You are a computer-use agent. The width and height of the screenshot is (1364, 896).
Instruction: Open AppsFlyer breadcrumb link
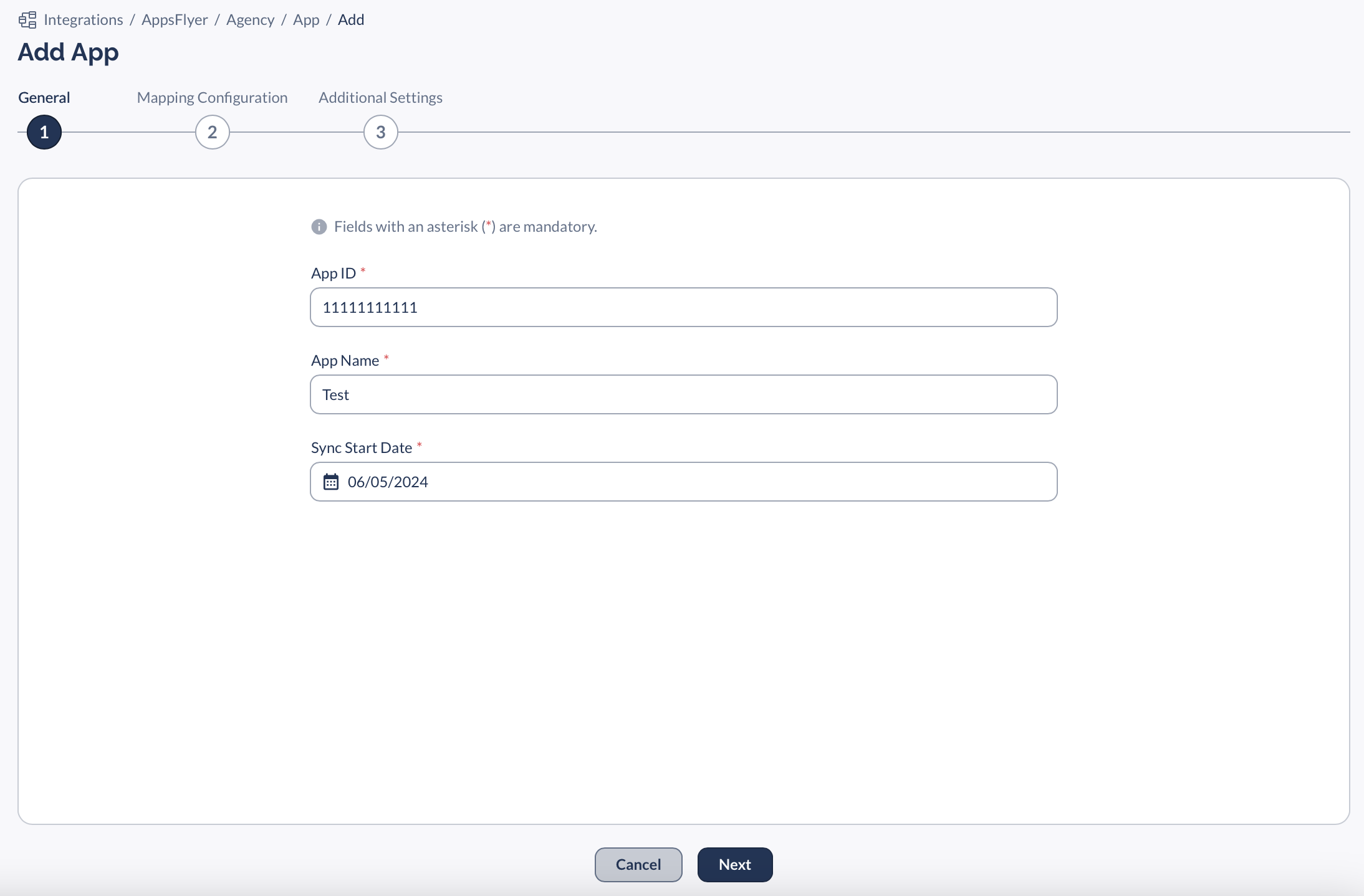pos(175,20)
